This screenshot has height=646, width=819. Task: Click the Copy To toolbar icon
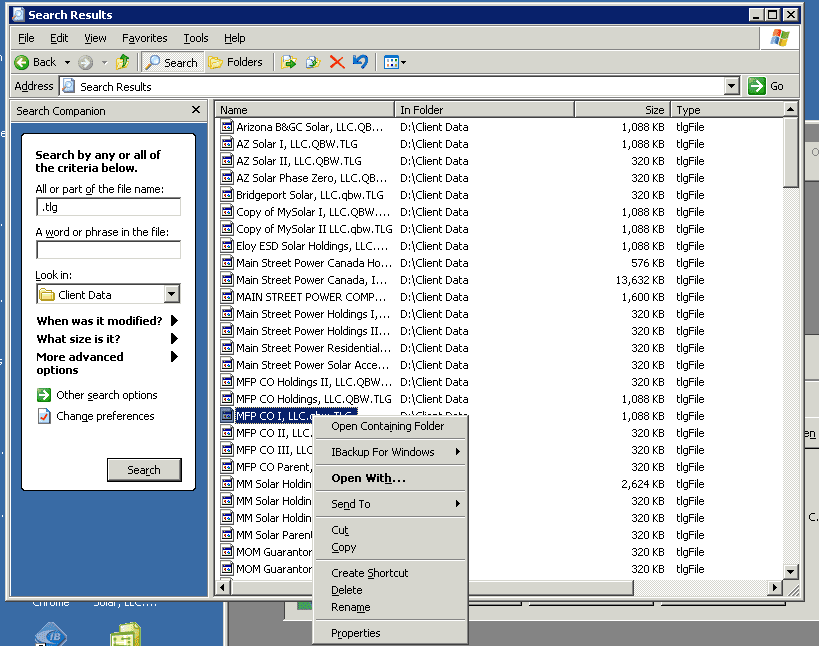click(x=311, y=61)
